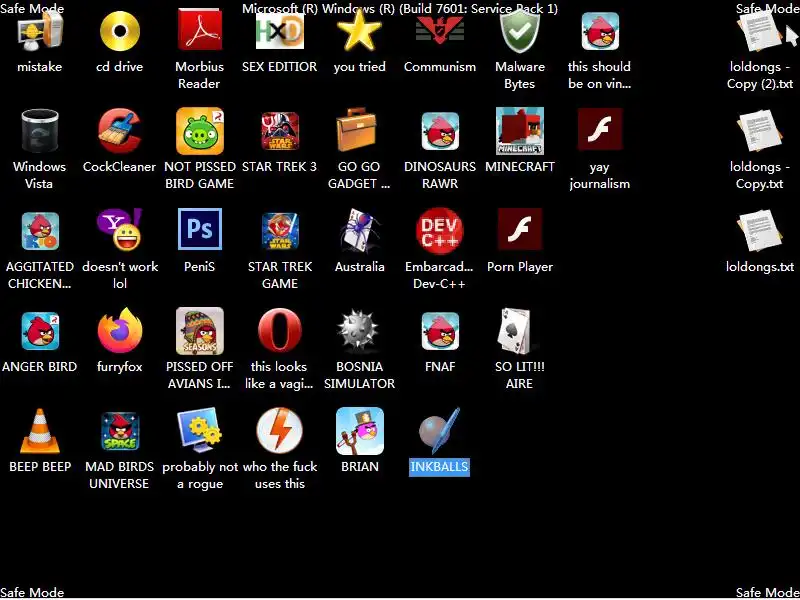Launch the 'Morbius Reader' PDF icon

199,31
